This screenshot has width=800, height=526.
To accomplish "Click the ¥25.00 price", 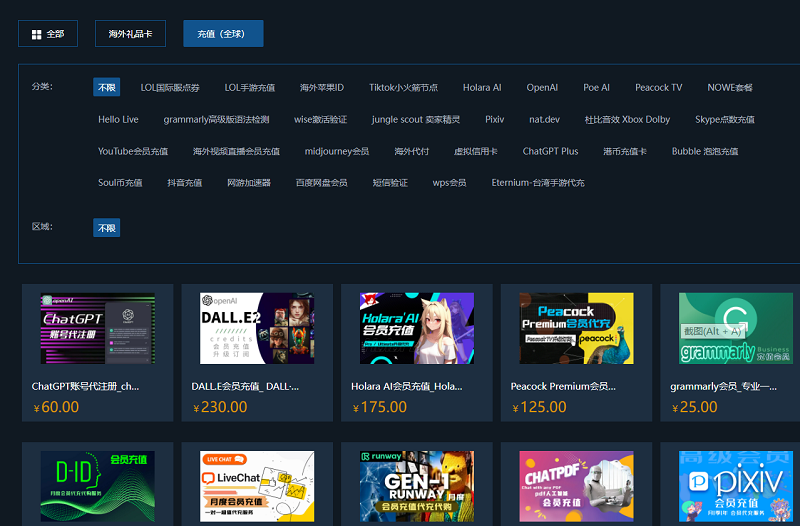I will click(694, 407).
